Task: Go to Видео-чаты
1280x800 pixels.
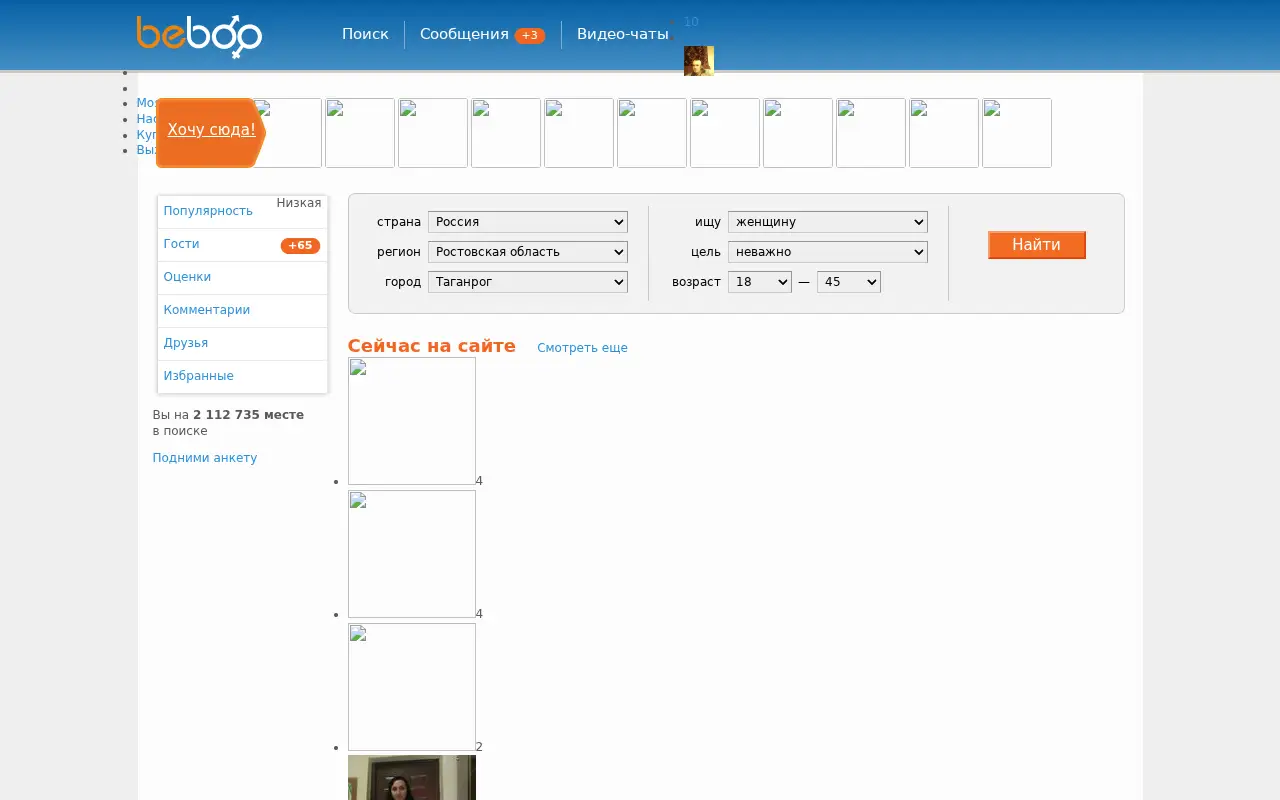Action: 622,34
